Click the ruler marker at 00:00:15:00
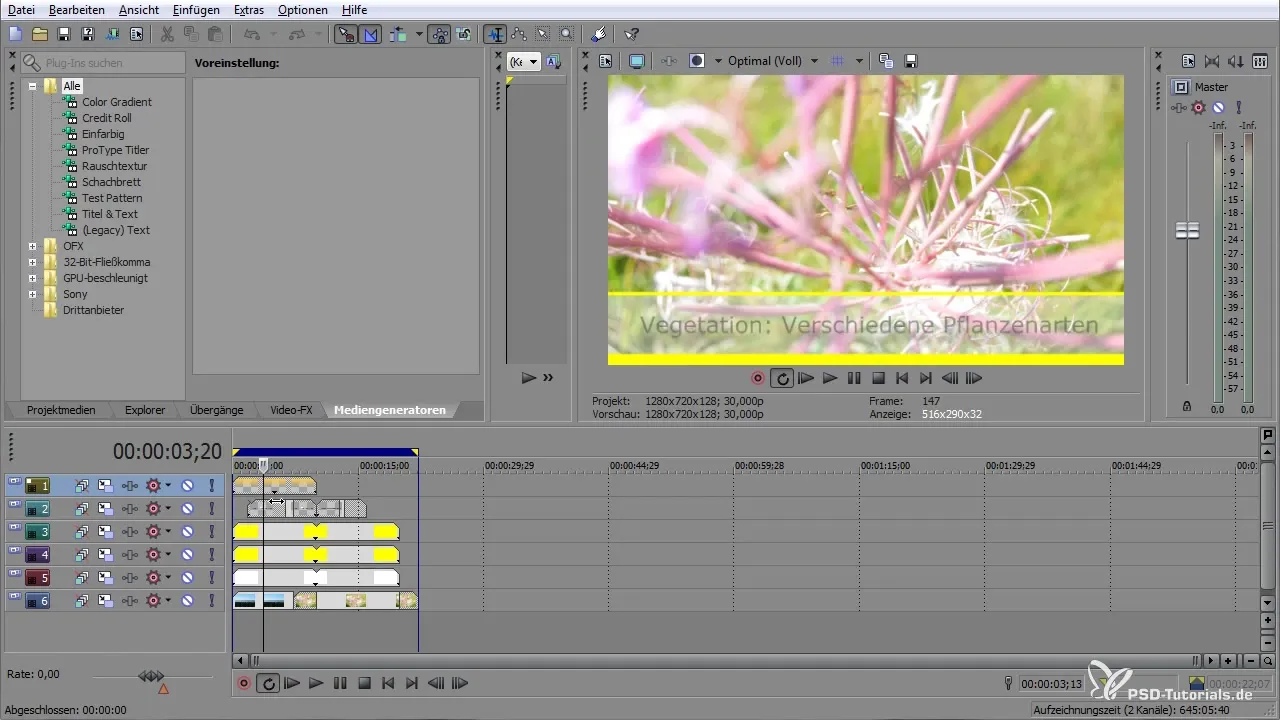Image resolution: width=1280 pixels, height=720 pixels. coord(384,465)
